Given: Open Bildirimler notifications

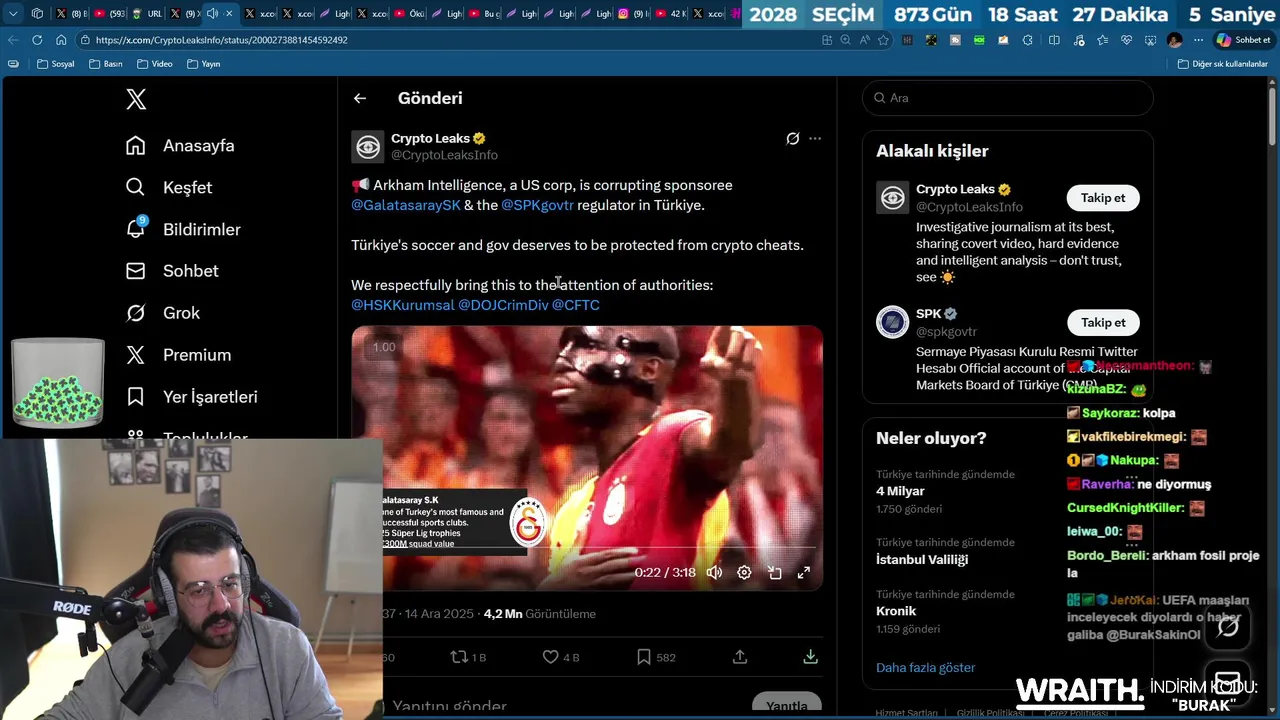Looking at the screenshot, I should click(183, 230).
